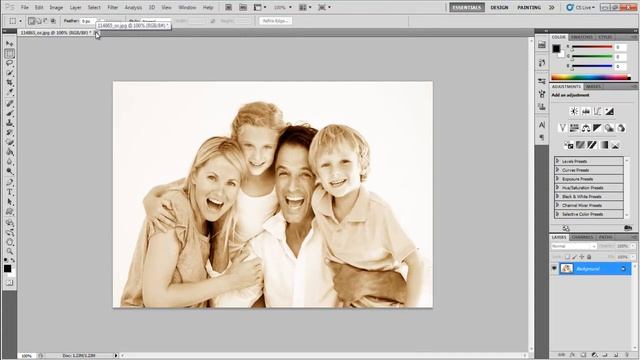
Task: Toggle lock transparent pixels
Action: [567, 257]
